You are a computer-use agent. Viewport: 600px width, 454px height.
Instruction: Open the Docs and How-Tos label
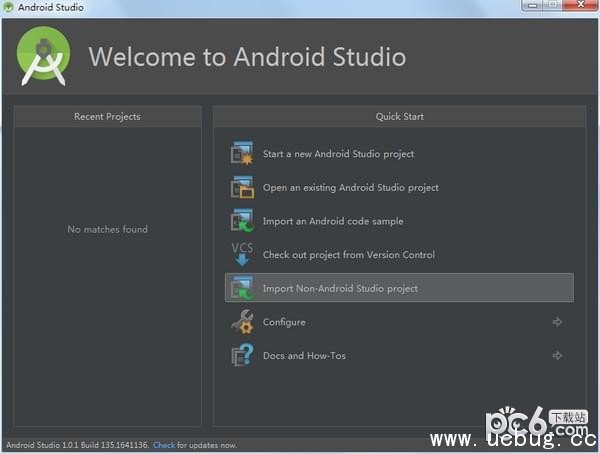click(304, 356)
